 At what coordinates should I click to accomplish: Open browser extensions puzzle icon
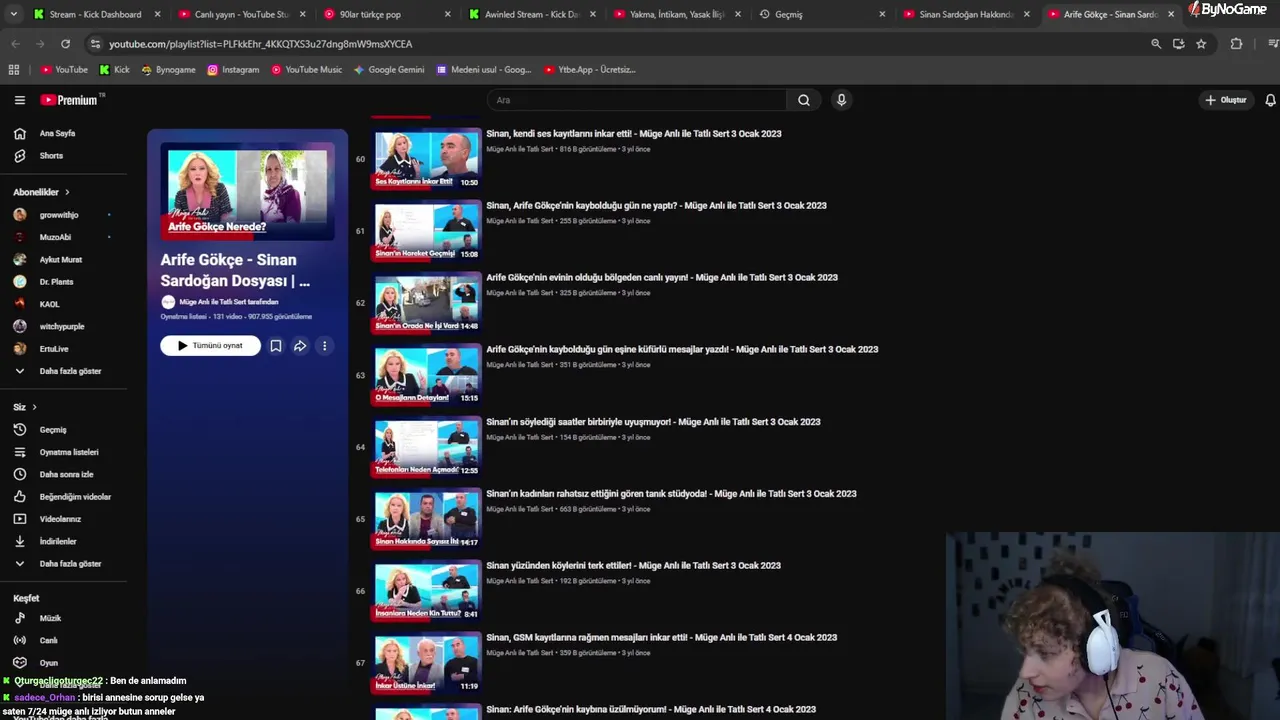click(1236, 44)
